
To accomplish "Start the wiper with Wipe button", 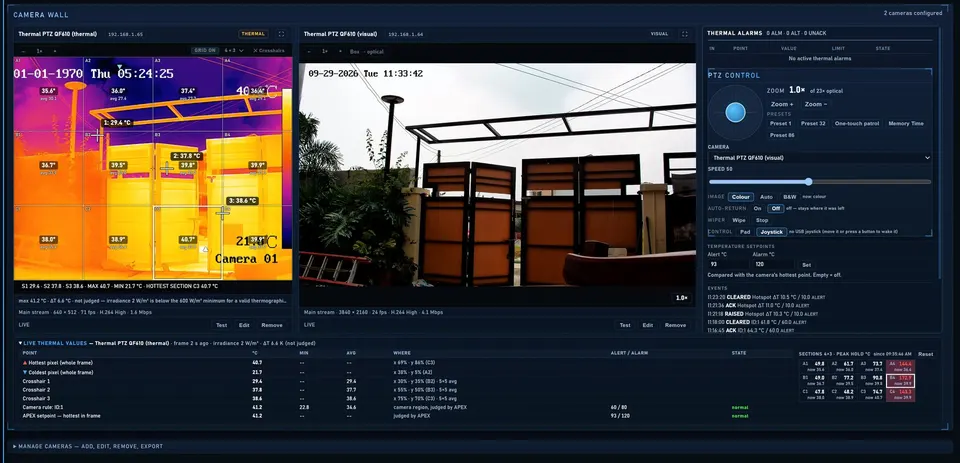I will tap(739, 220).
